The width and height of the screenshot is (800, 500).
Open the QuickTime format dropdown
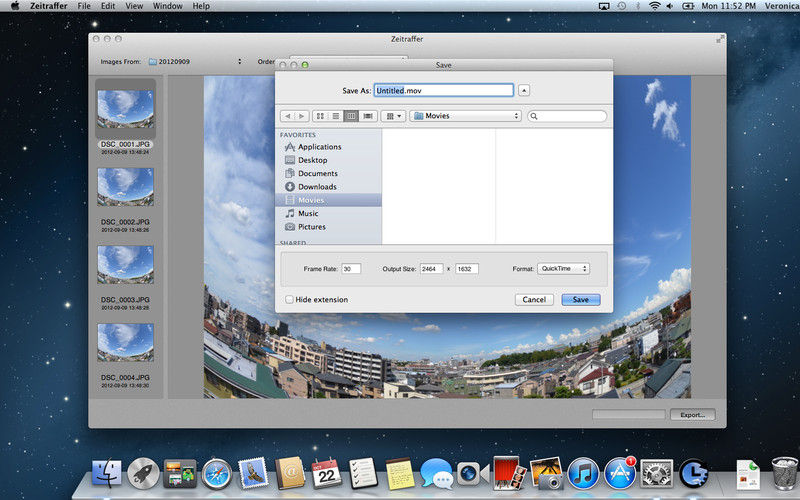click(x=563, y=269)
